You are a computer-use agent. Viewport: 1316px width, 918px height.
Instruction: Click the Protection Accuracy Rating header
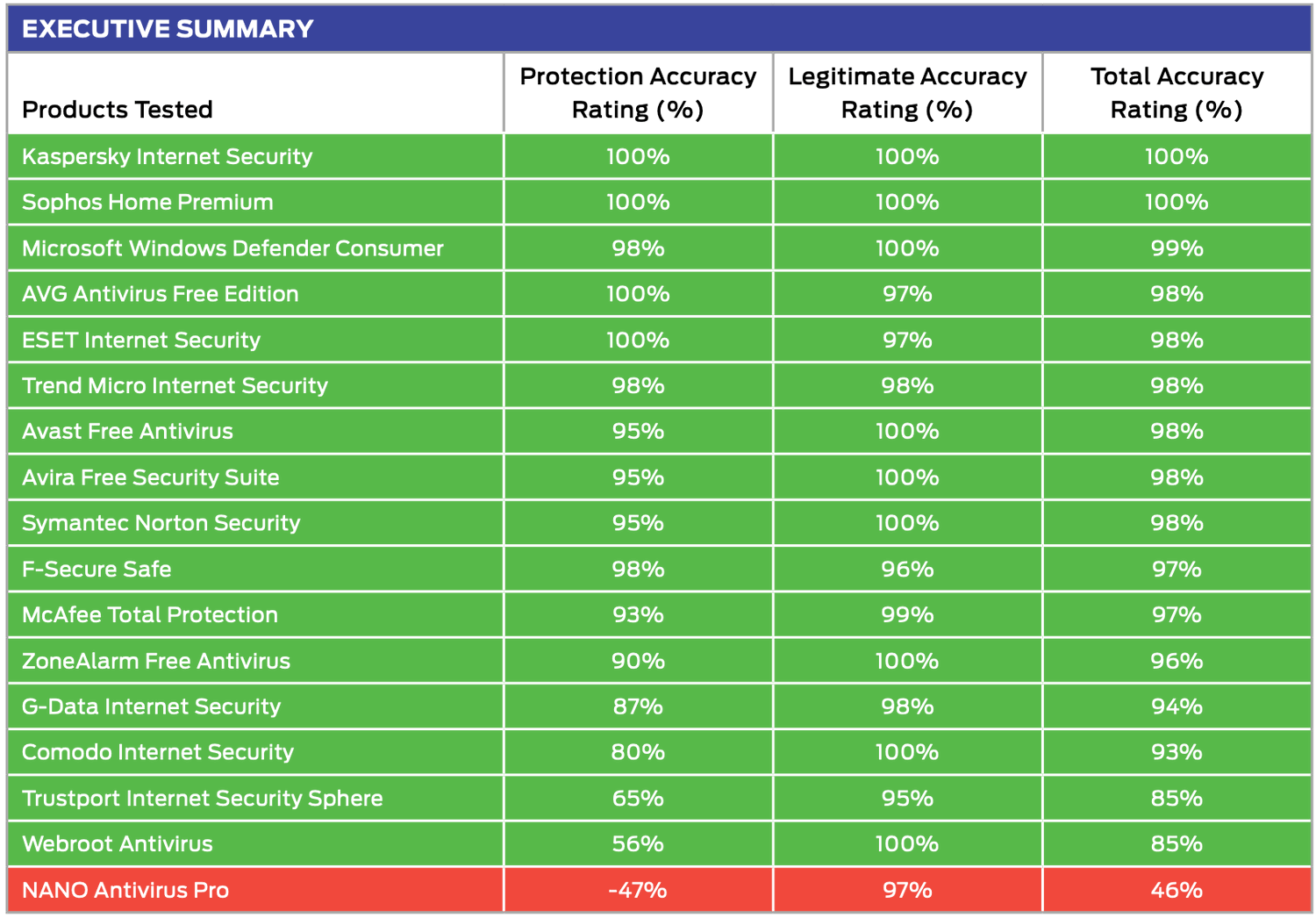coord(638,93)
